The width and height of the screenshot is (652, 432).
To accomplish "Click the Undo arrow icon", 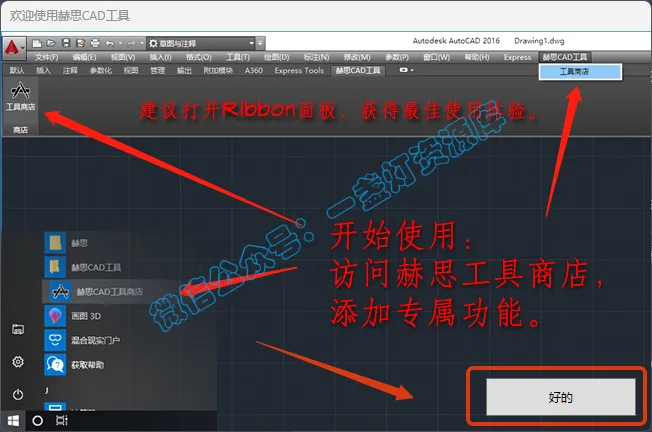I will (x=109, y=43).
